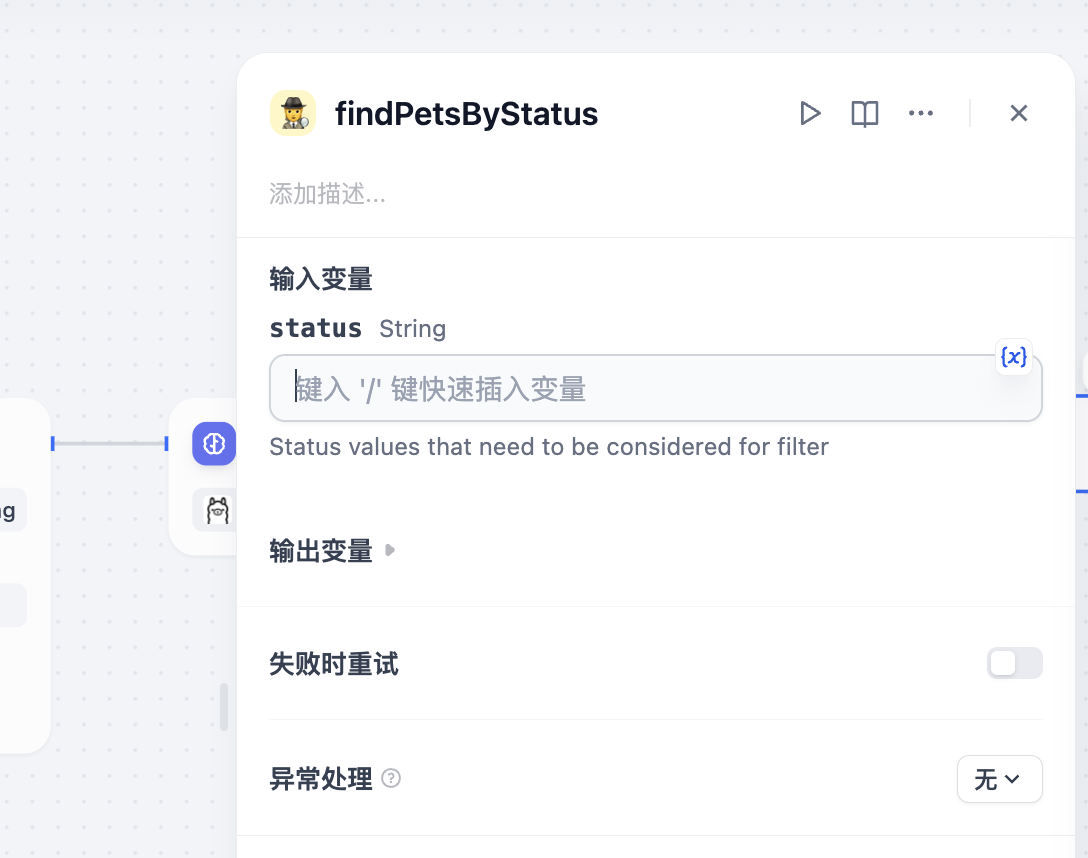Expand the 输出变量 section

click(321, 551)
